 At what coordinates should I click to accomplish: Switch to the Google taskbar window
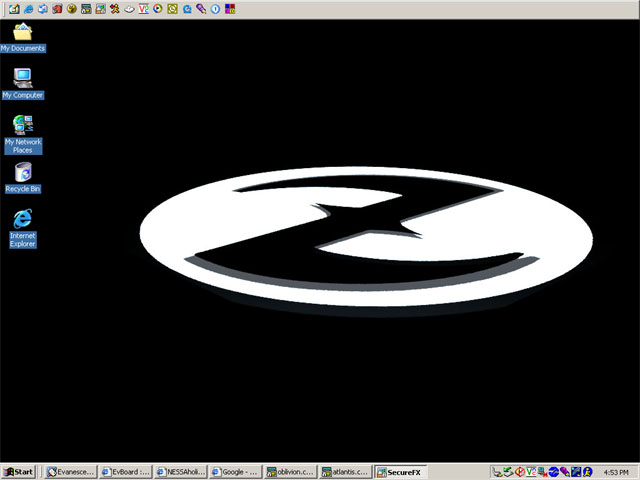[236, 472]
